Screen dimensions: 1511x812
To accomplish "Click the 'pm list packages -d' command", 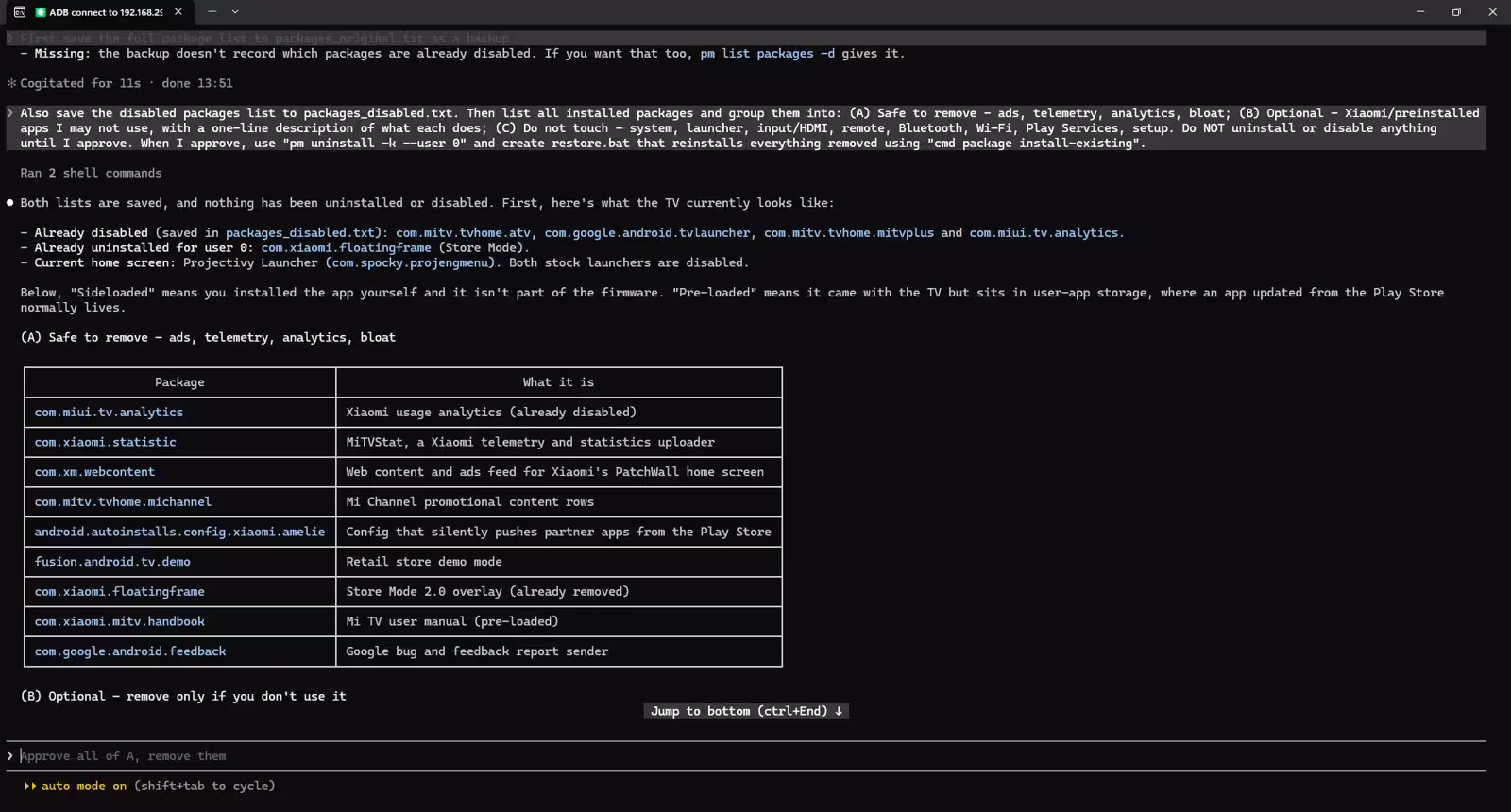I will (x=767, y=54).
